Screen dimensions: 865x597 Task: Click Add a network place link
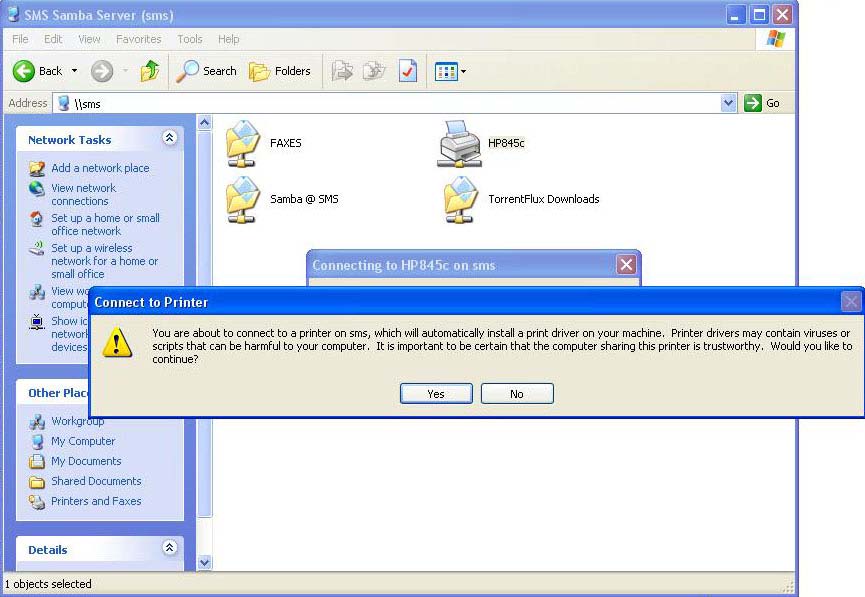coord(100,168)
